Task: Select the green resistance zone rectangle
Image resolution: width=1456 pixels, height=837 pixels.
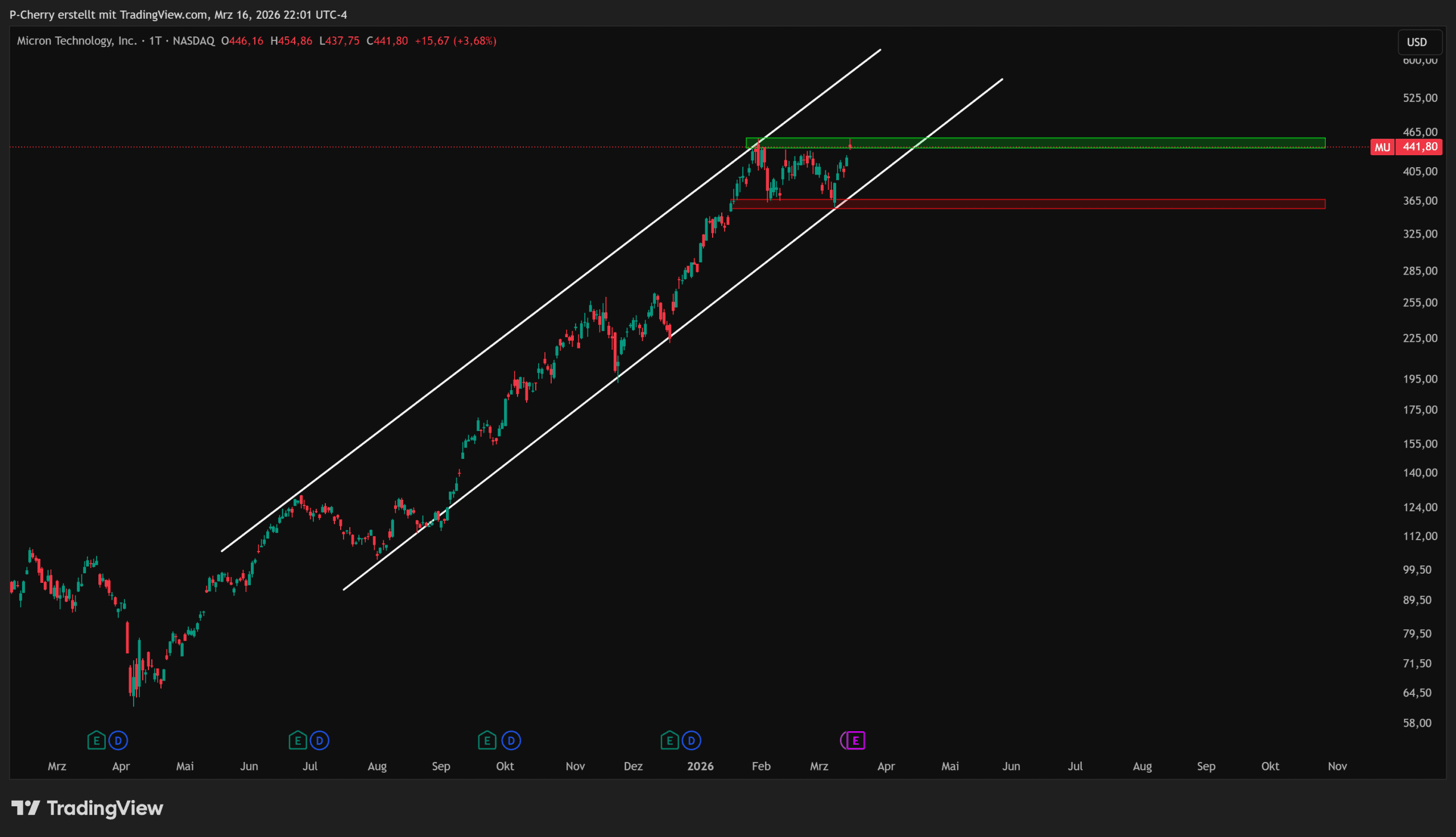Action: (x=1092, y=143)
